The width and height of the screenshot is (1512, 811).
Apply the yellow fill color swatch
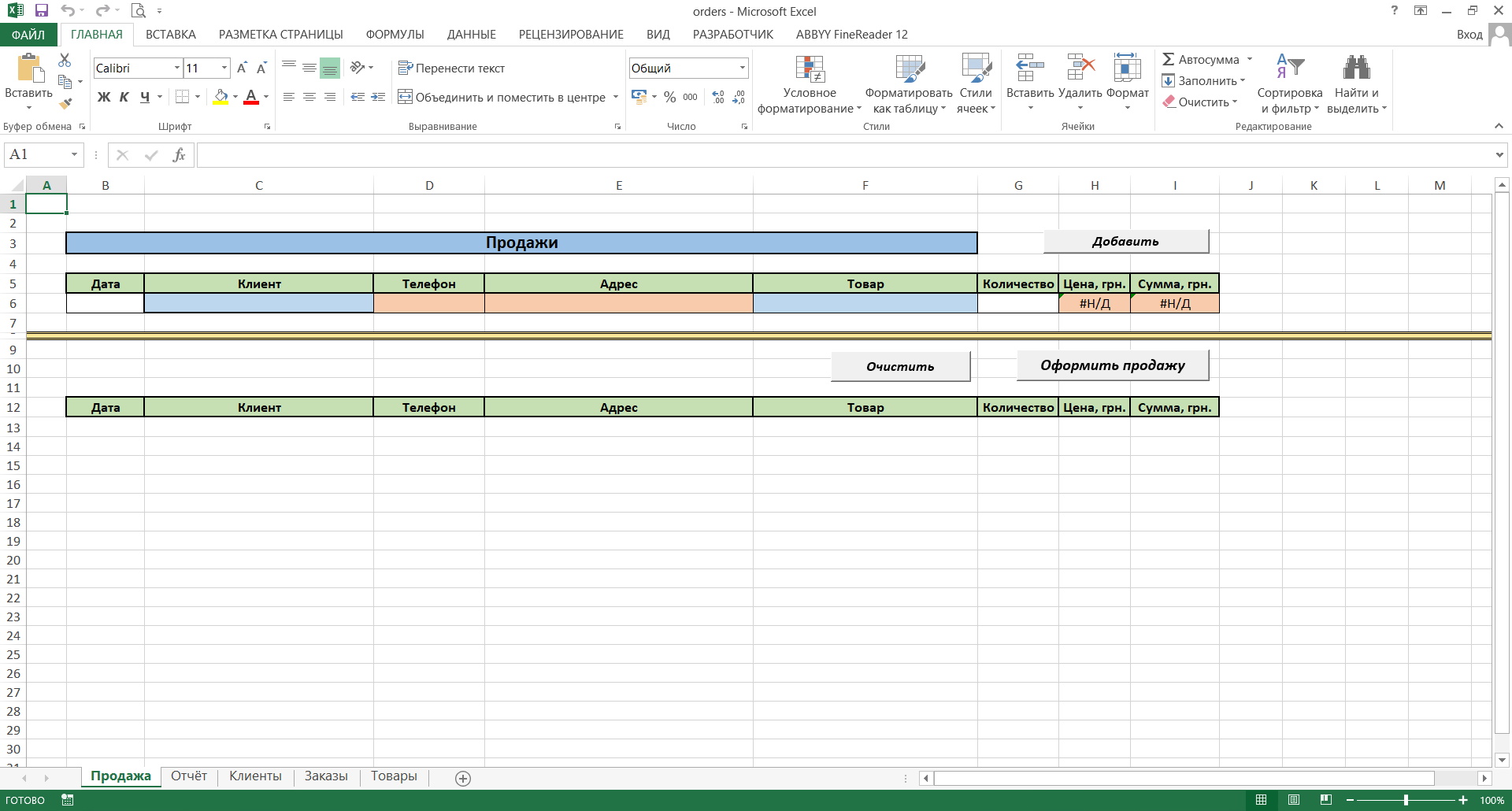coord(220,97)
